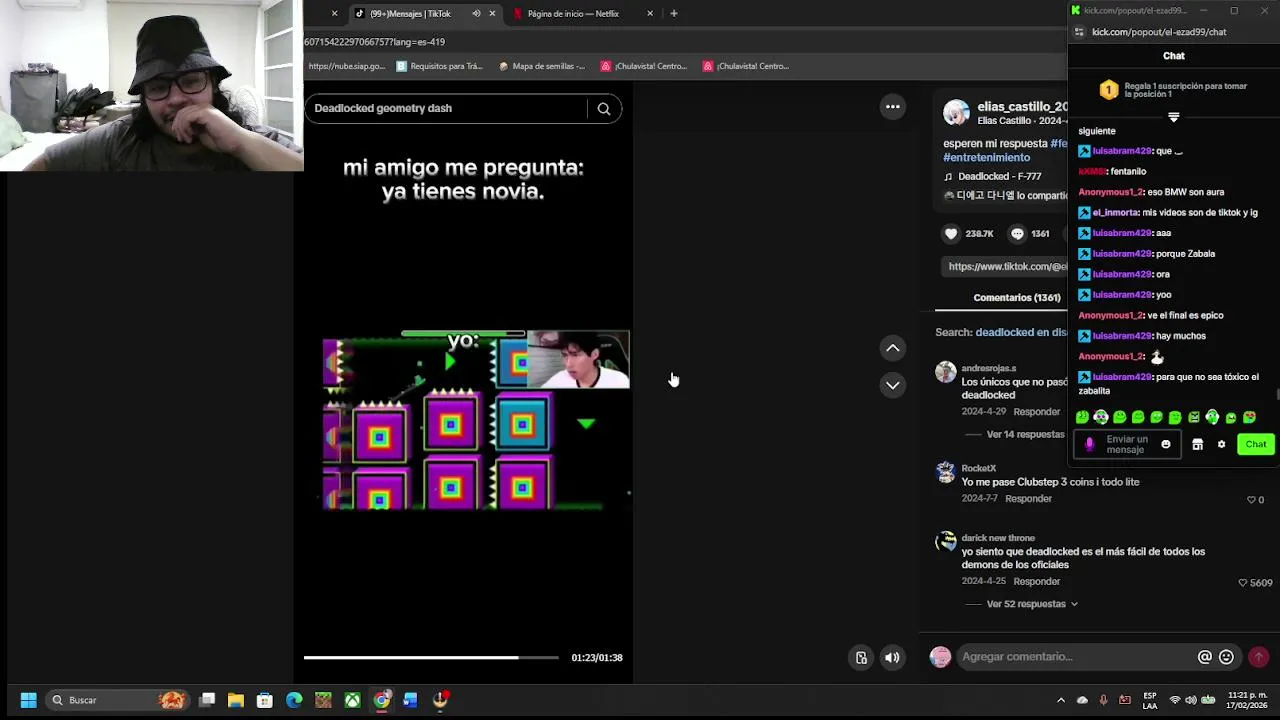Open first ¡Chulavista! Centro bookmark
The height and width of the screenshot is (720, 1280).
(x=643, y=67)
